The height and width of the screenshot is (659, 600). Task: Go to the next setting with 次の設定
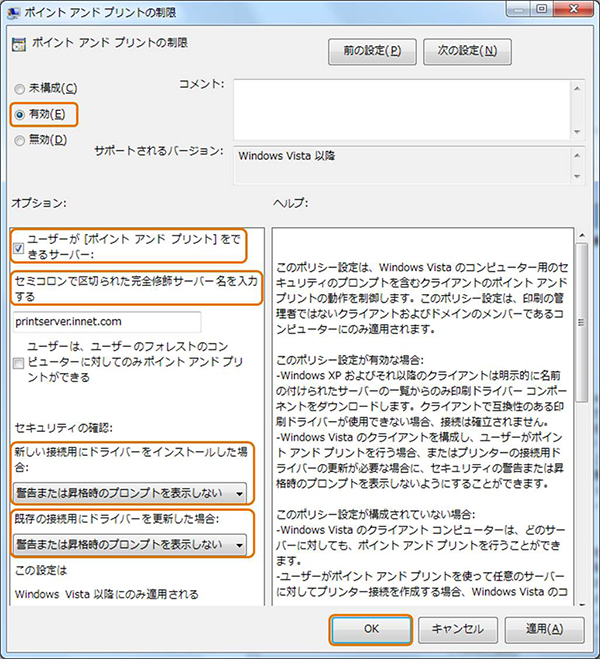point(467,50)
